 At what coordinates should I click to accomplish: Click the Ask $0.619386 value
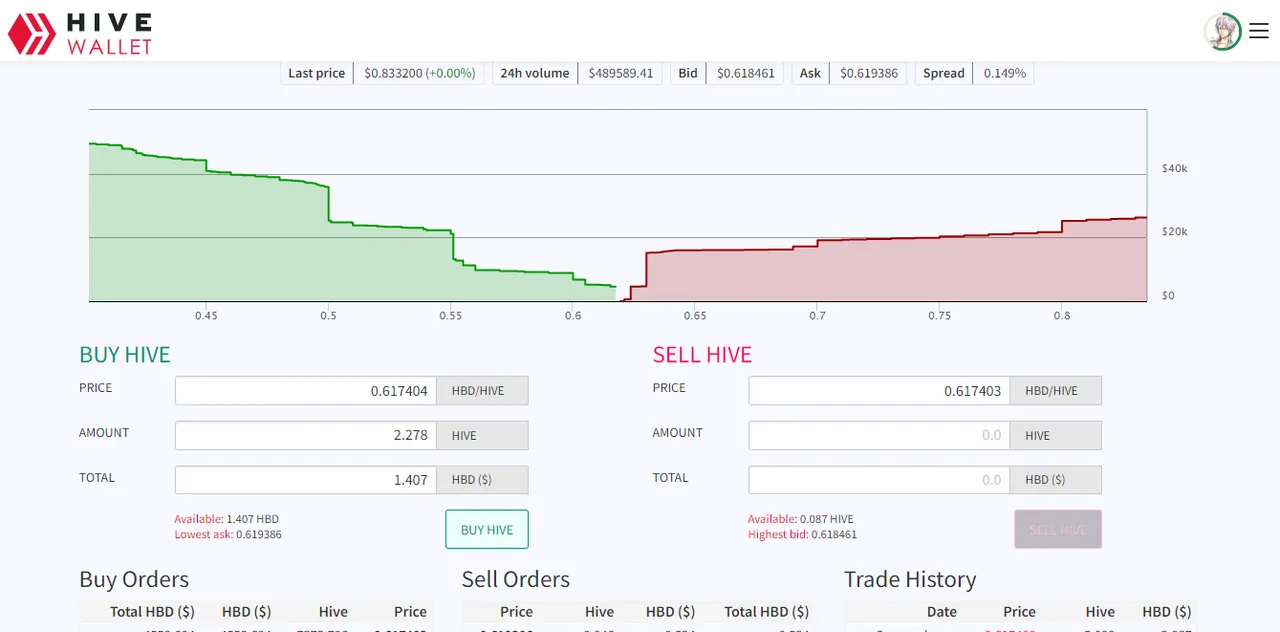click(869, 73)
